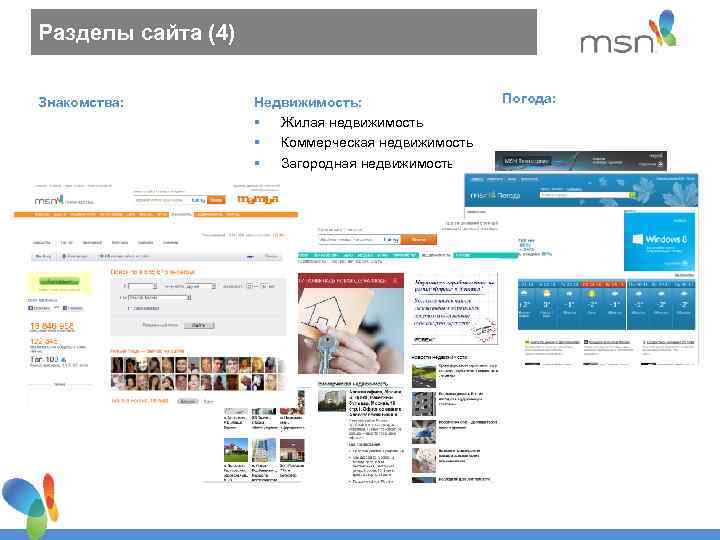Click the partly sunny icon in the 0° forecast
720x540 pixels.
546,293
